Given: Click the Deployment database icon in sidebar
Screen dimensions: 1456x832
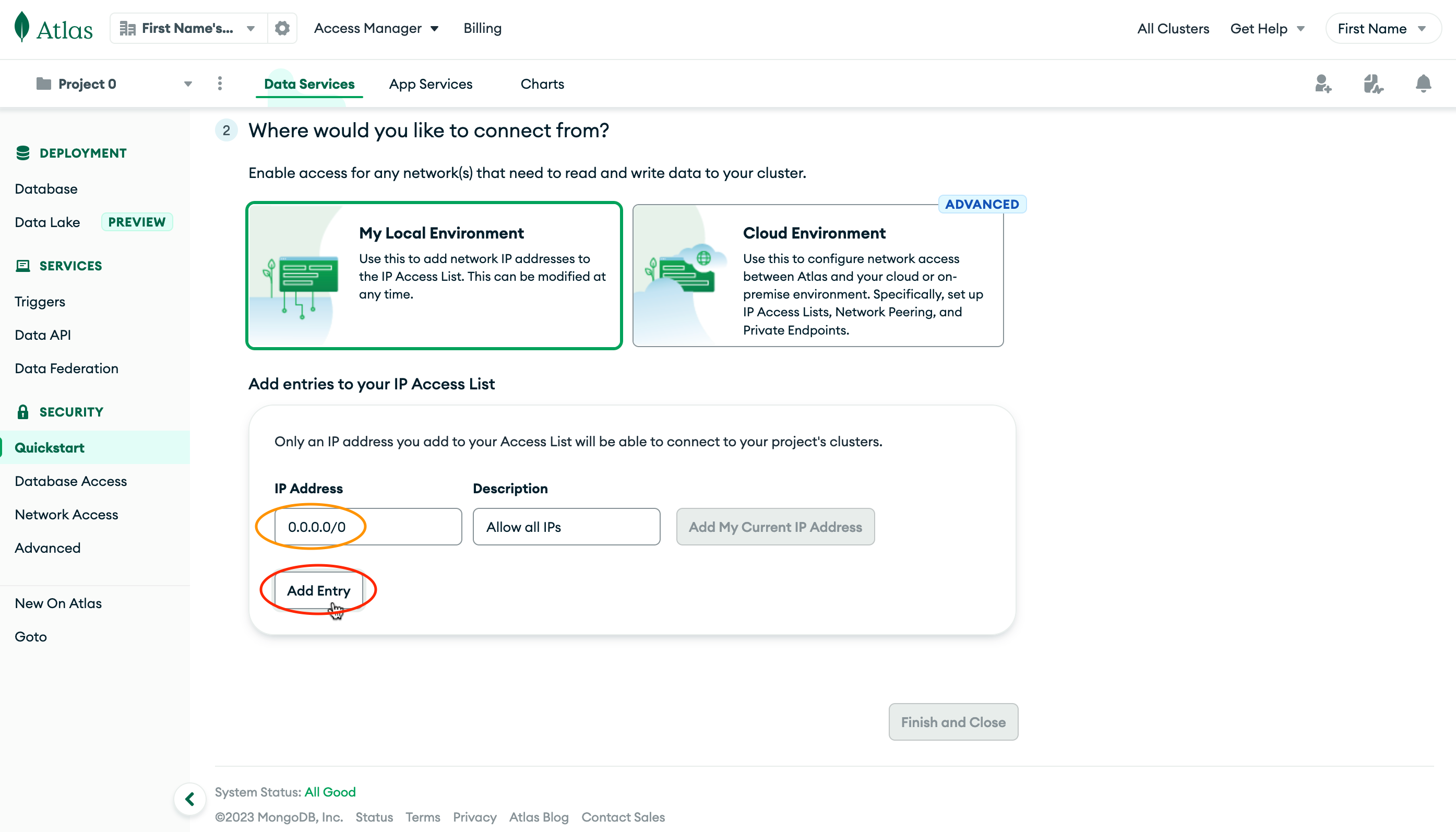Looking at the screenshot, I should pyautogui.click(x=23, y=152).
